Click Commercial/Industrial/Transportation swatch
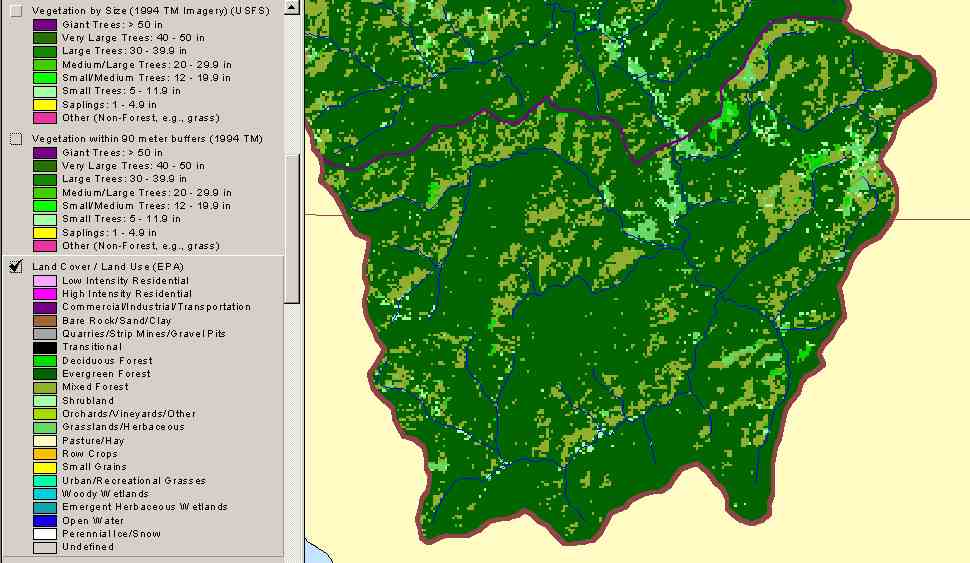Viewport: 970px width, 563px height. [45, 307]
